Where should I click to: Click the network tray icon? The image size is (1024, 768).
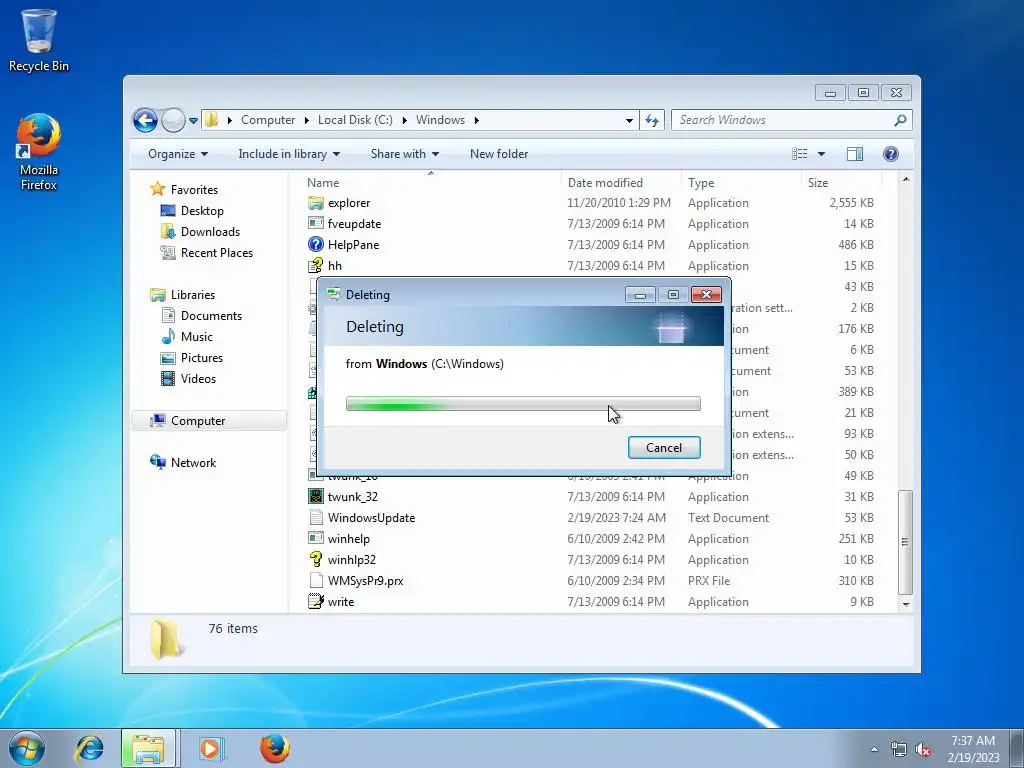pyautogui.click(x=899, y=750)
